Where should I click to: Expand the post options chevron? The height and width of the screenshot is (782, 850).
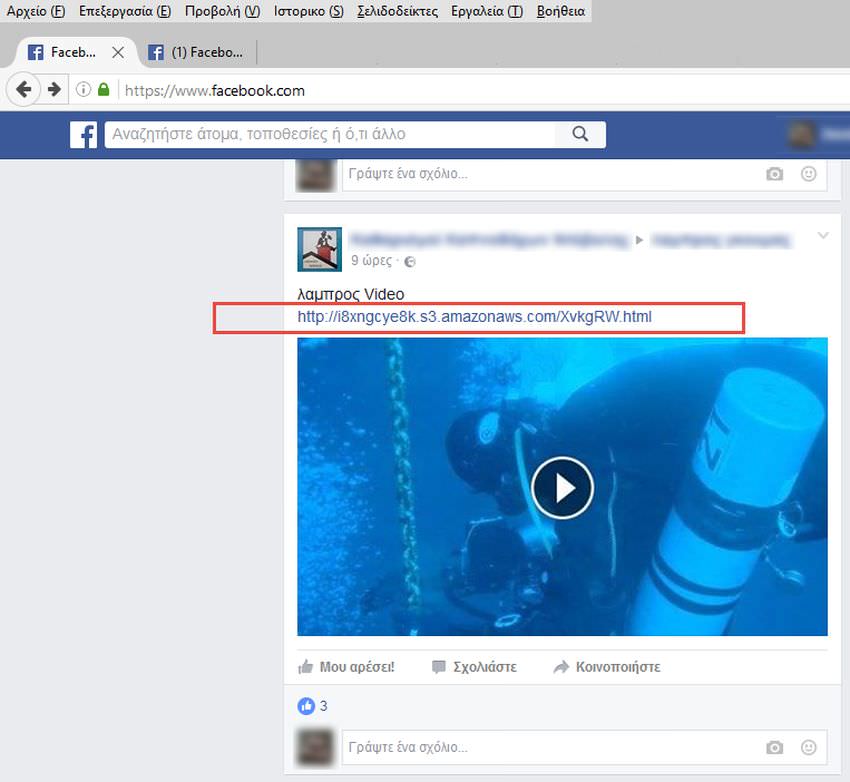823,236
